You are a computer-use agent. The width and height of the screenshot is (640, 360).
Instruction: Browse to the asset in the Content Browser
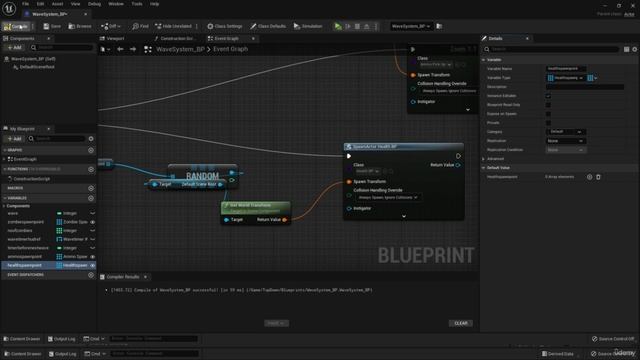pyautogui.click(x=80, y=27)
